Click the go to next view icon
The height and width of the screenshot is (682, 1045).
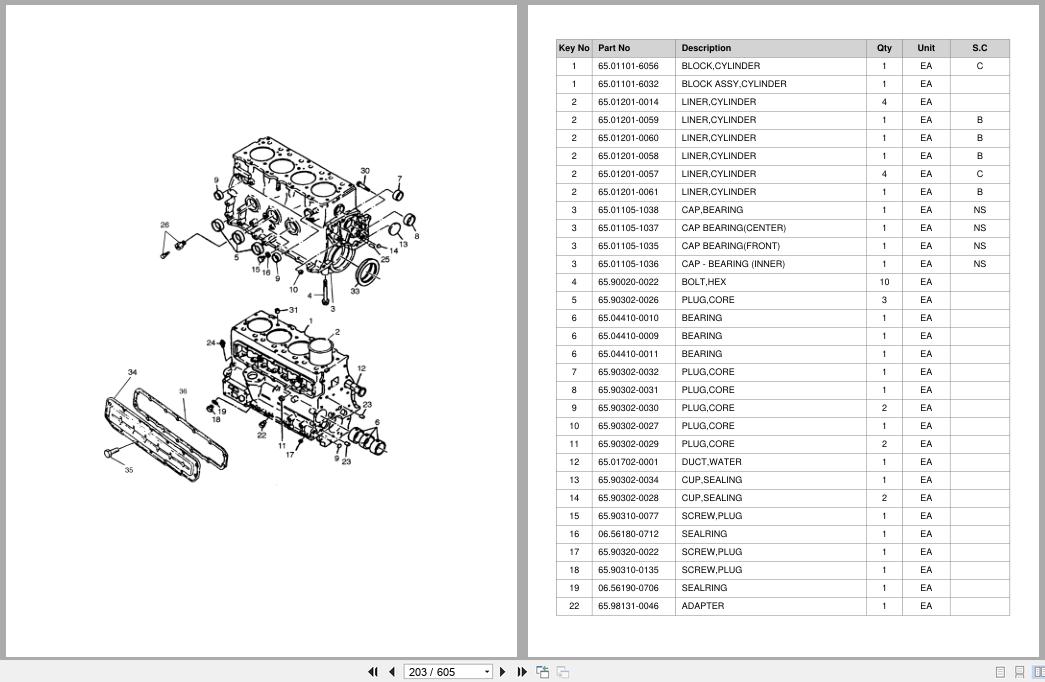563,672
